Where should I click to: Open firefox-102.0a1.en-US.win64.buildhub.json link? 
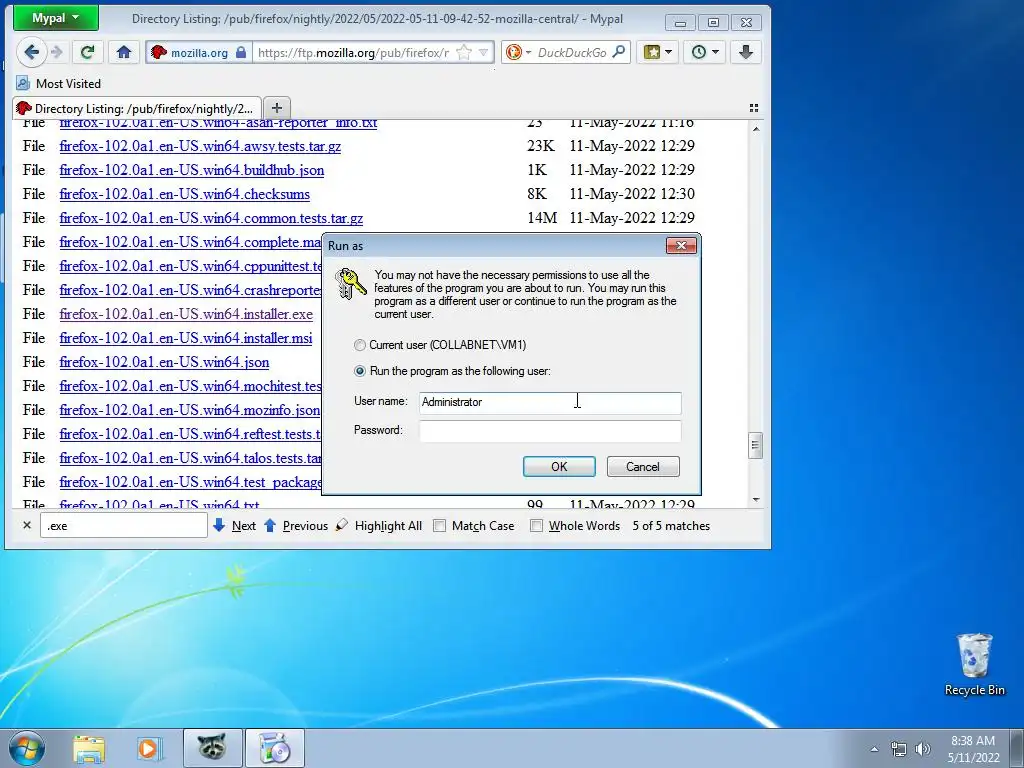click(192, 170)
